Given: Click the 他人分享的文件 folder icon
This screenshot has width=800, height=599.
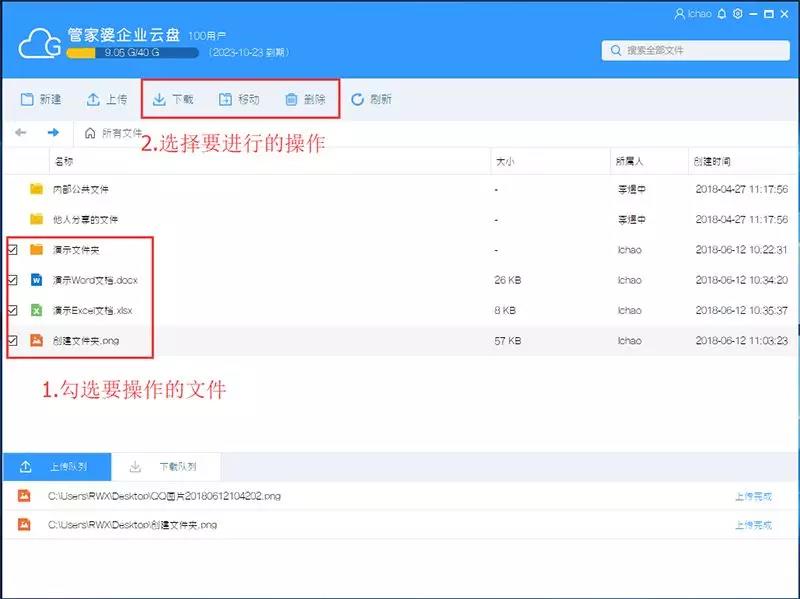Looking at the screenshot, I should (x=36, y=219).
